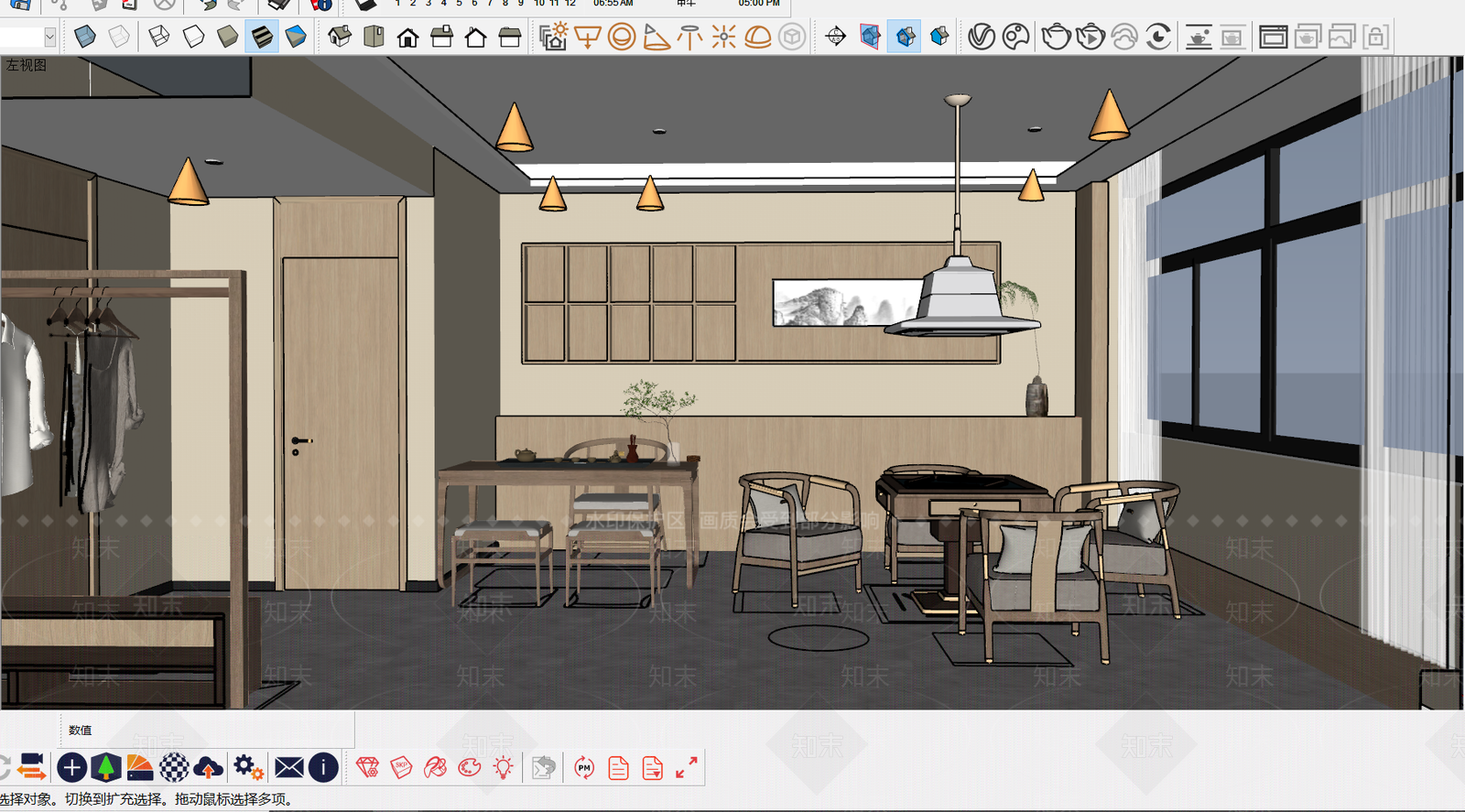Viewport: 1465px width, 812px height.
Task: Open gear settings icon
Action: pos(248,767)
